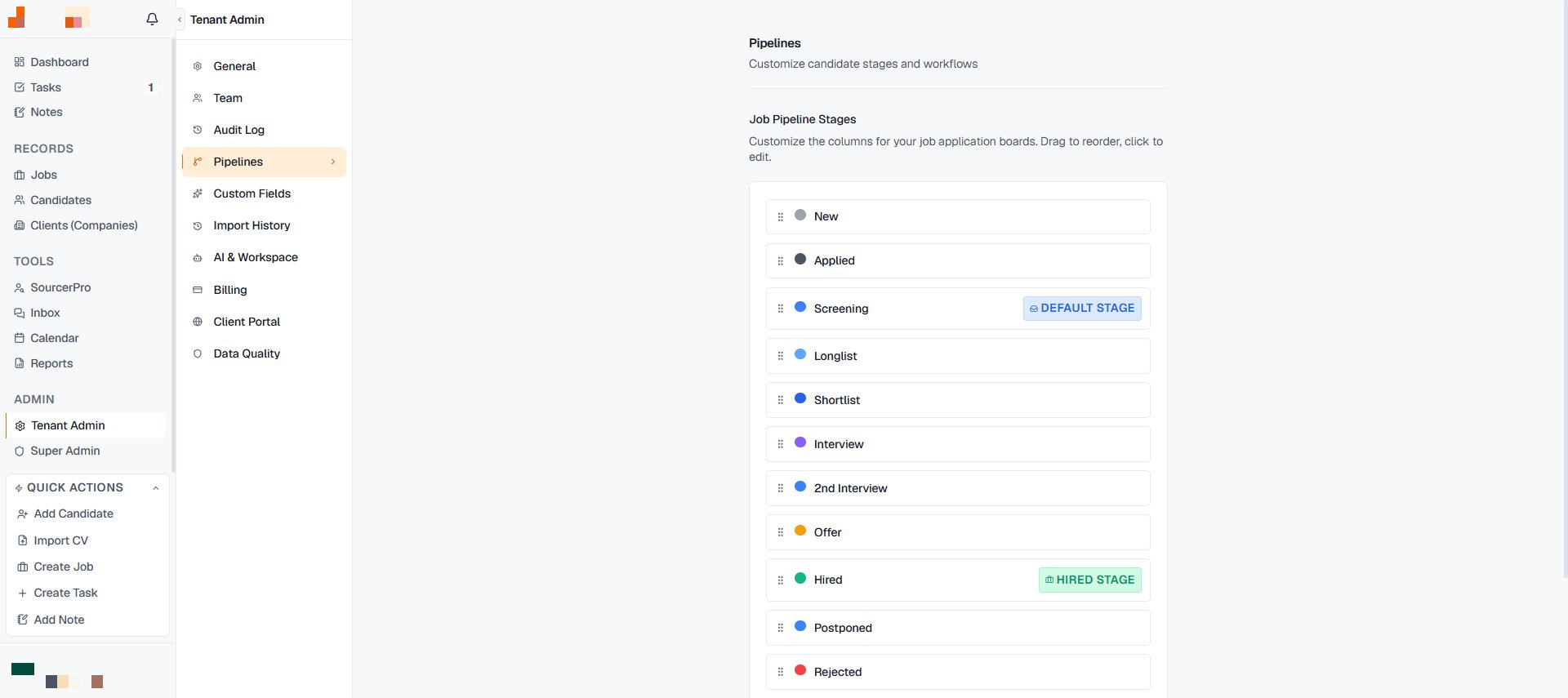
Task: Click the Pipelines branch icon
Action: pyautogui.click(x=198, y=162)
